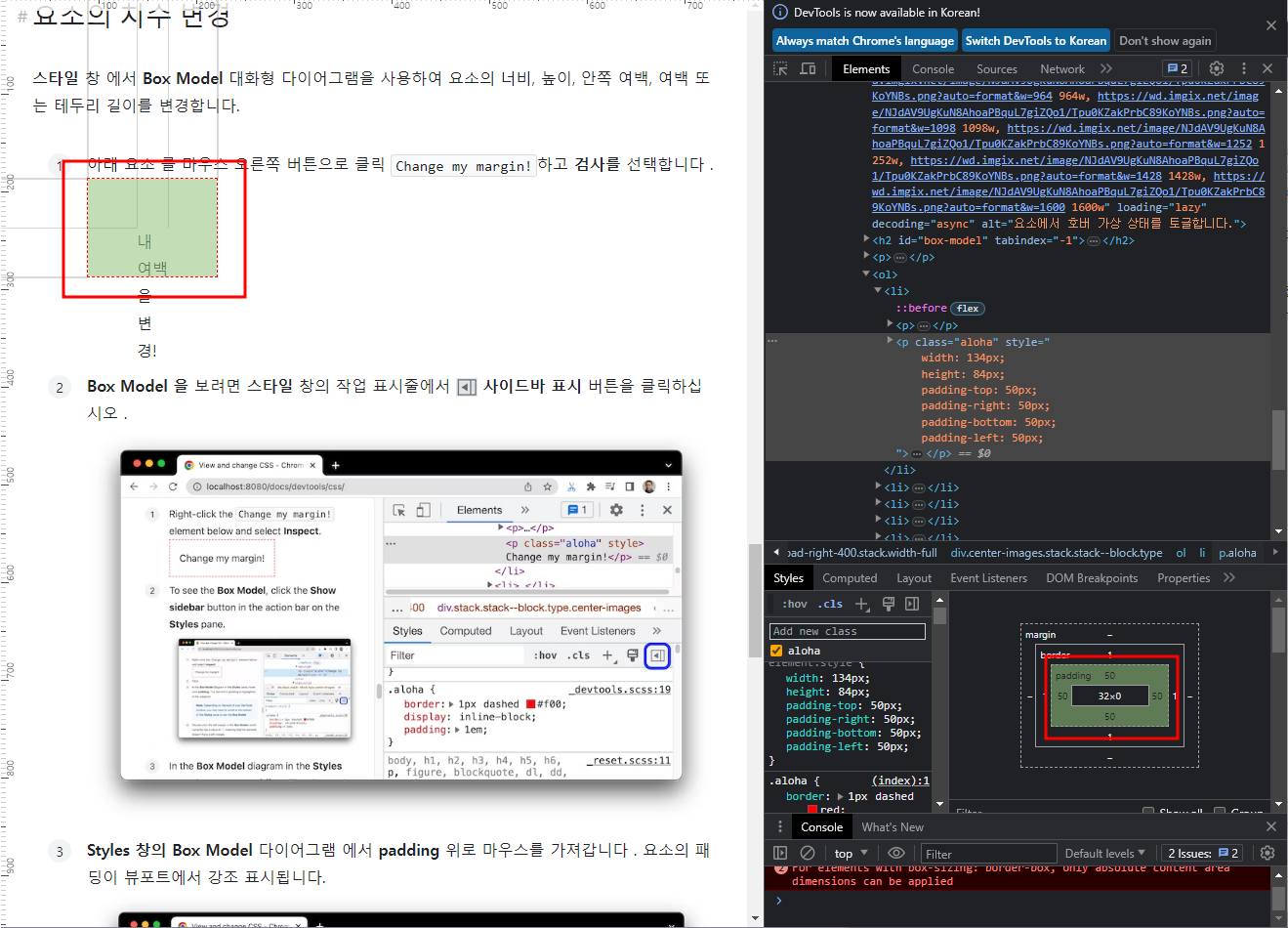Click the Elements panel vertical scrollbar

click(x=1279, y=440)
